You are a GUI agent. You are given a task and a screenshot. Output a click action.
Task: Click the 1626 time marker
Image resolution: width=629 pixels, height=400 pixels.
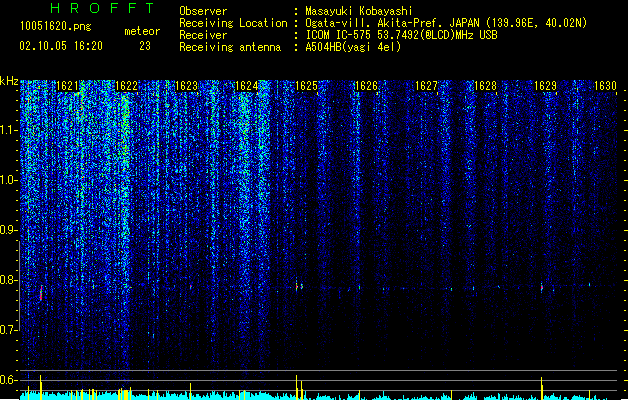[366, 86]
